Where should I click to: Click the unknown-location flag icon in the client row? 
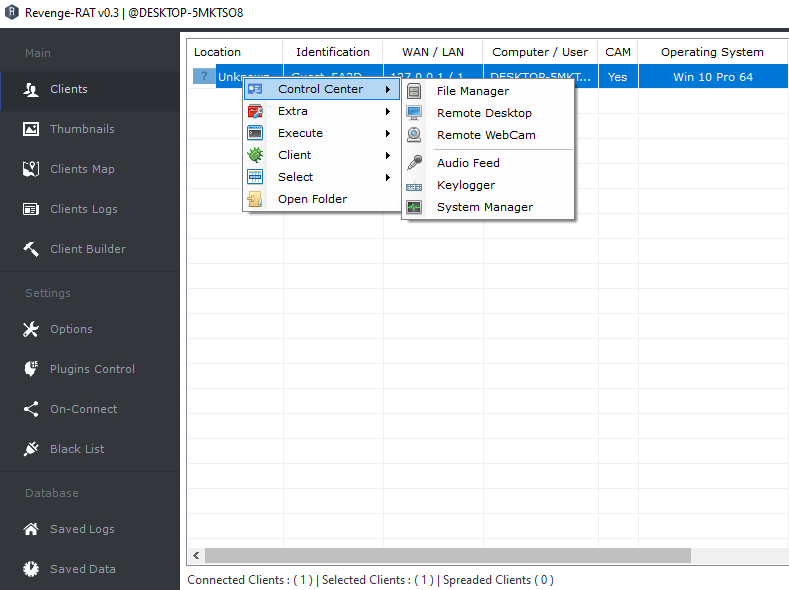(x=204, y=76)
